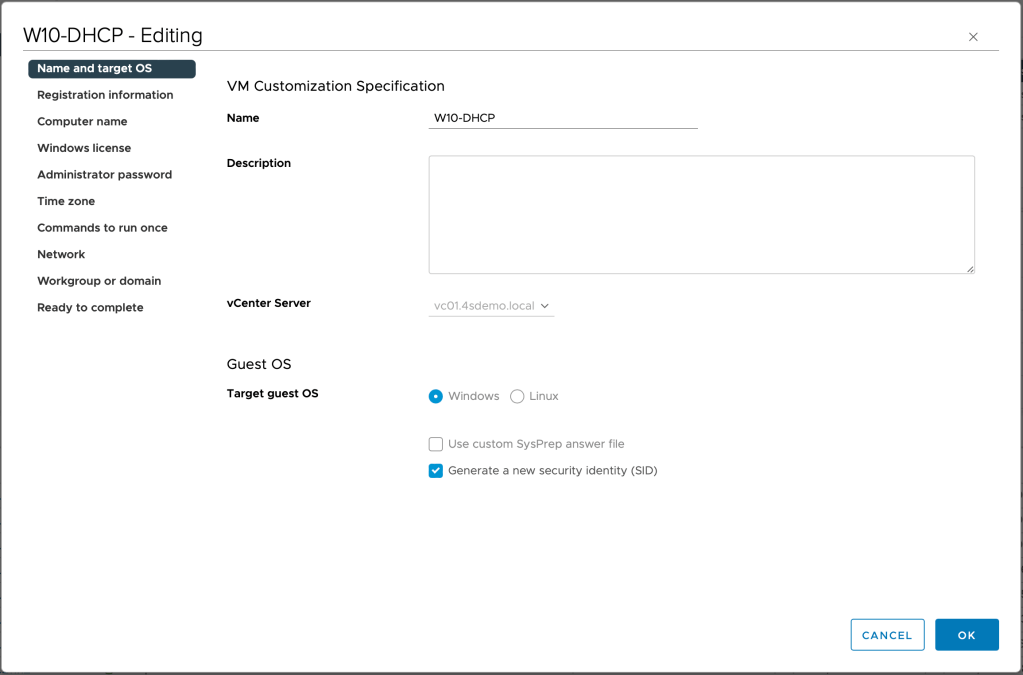This screenshot has height=675, width=1023.
Task: Uncheck Generate a new security identity (SID)
Action: [436, 471]
